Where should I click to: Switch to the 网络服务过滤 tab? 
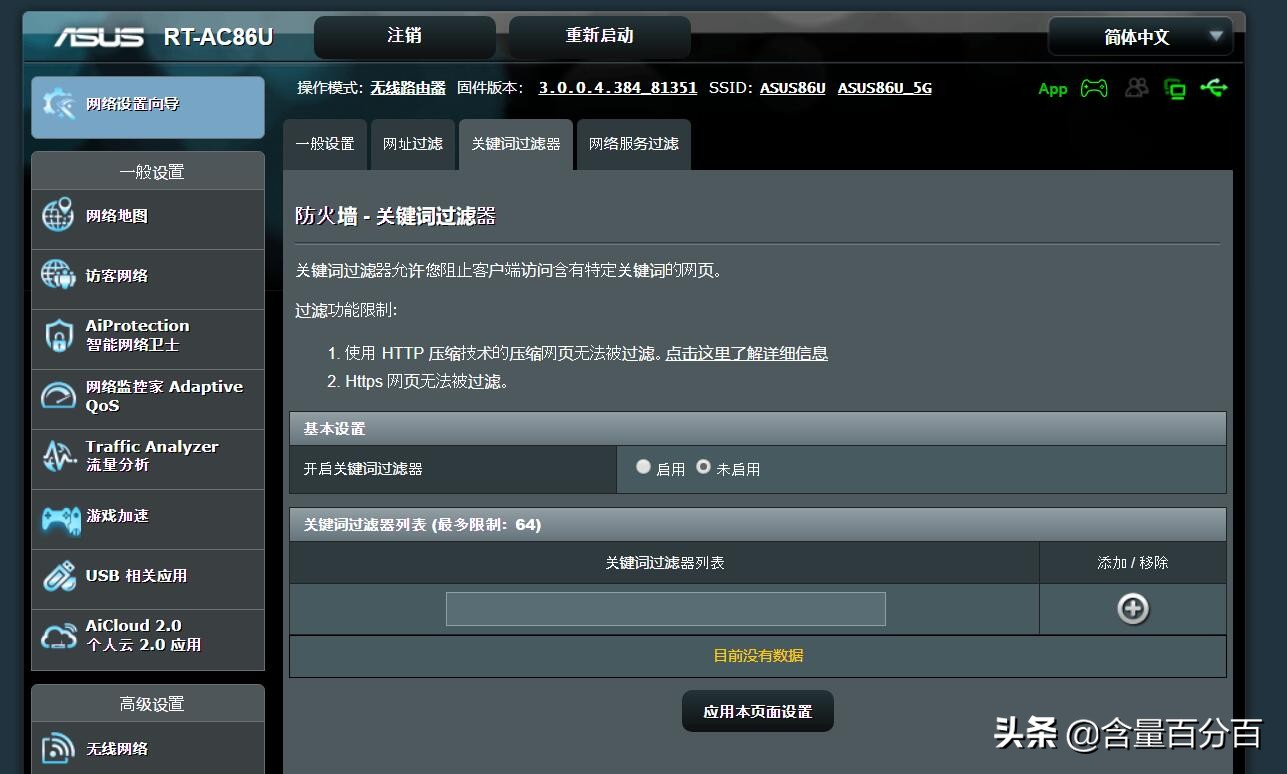point(632,143)
